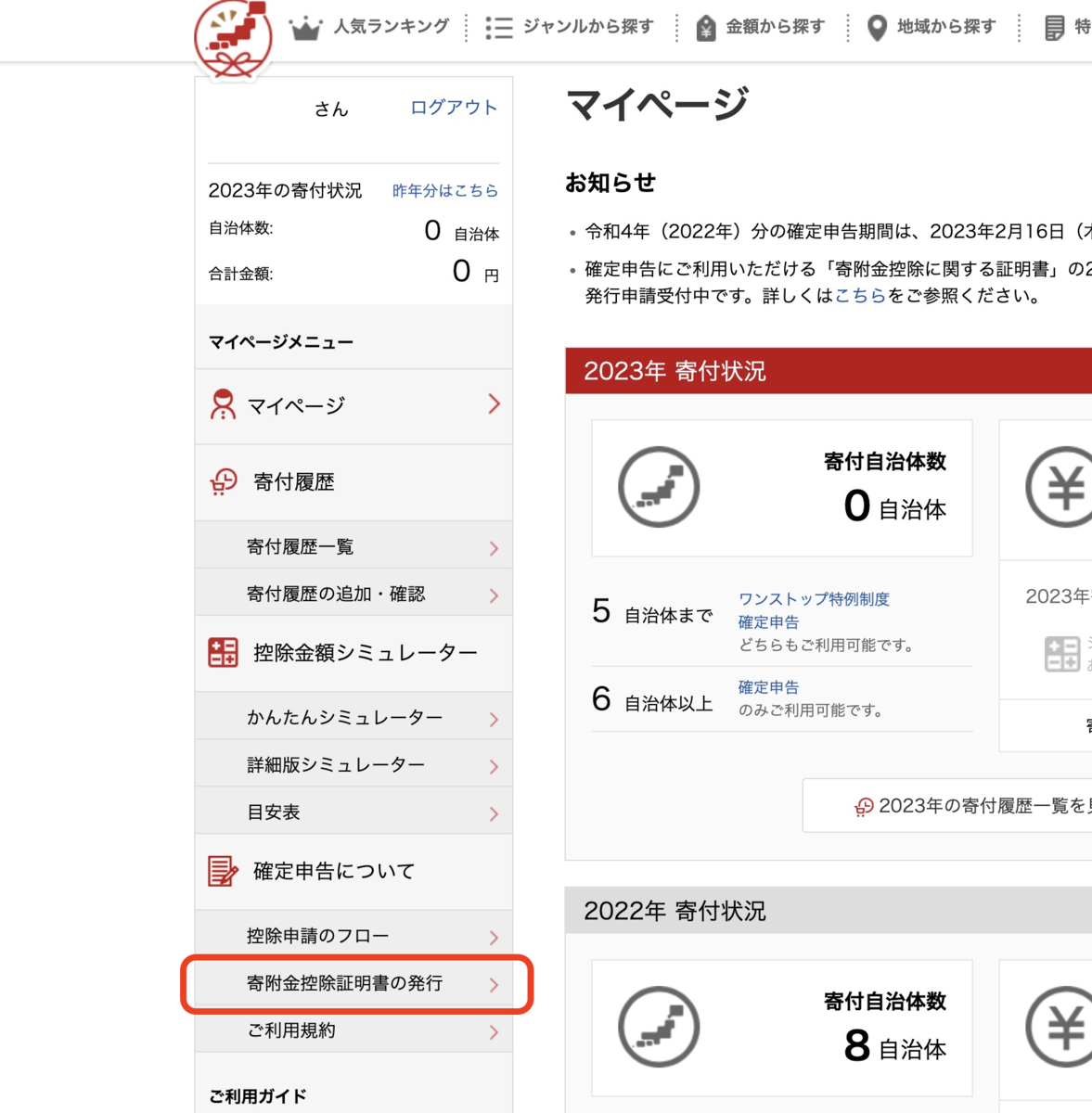Click 確定申告 link in 6自治体以上 row
The image size is (1092, 1113).
(x=768, y=687)
